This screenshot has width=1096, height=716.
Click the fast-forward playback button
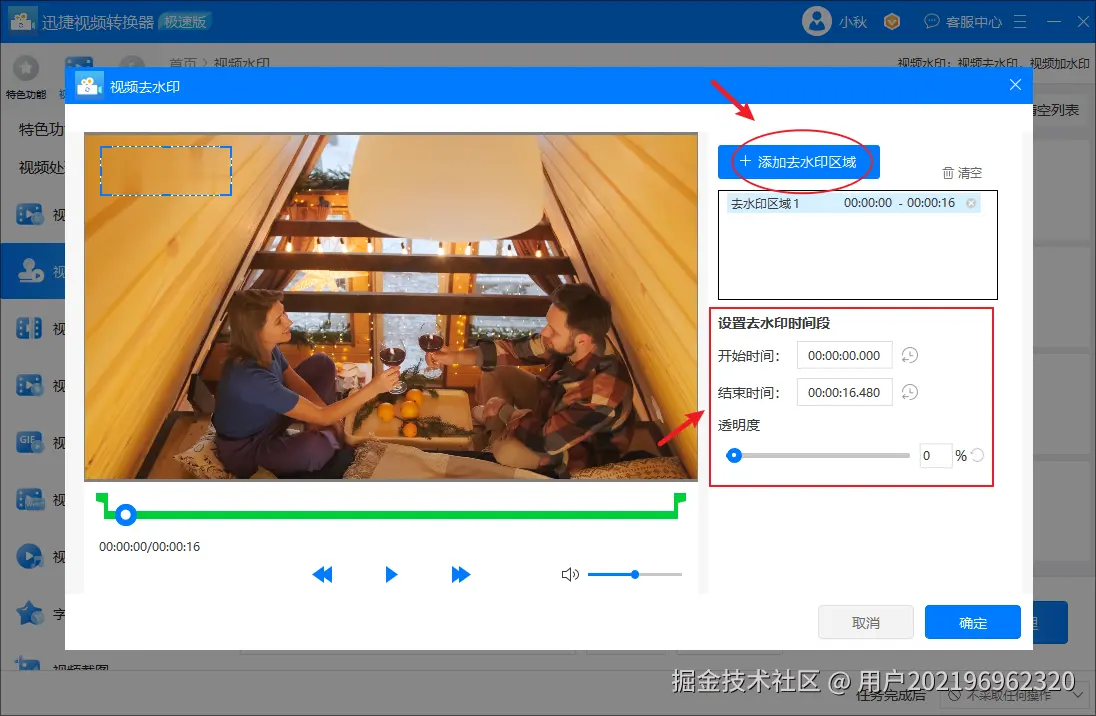coord(461,575)
